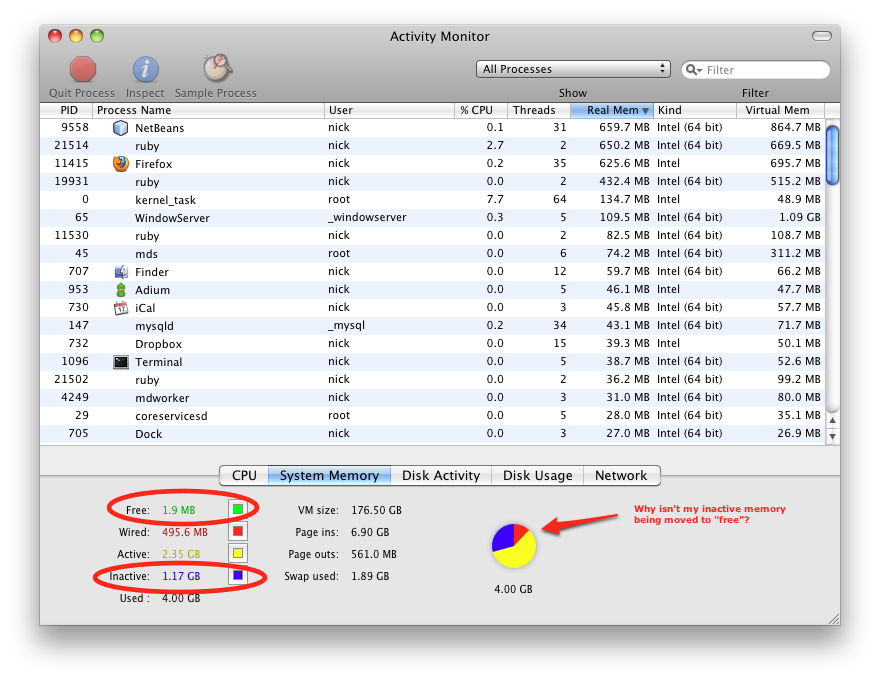The height and width of the screenshot is (680, 880).
Task: Click the NetBeans cube icon
Action: [x=121, y=128]
